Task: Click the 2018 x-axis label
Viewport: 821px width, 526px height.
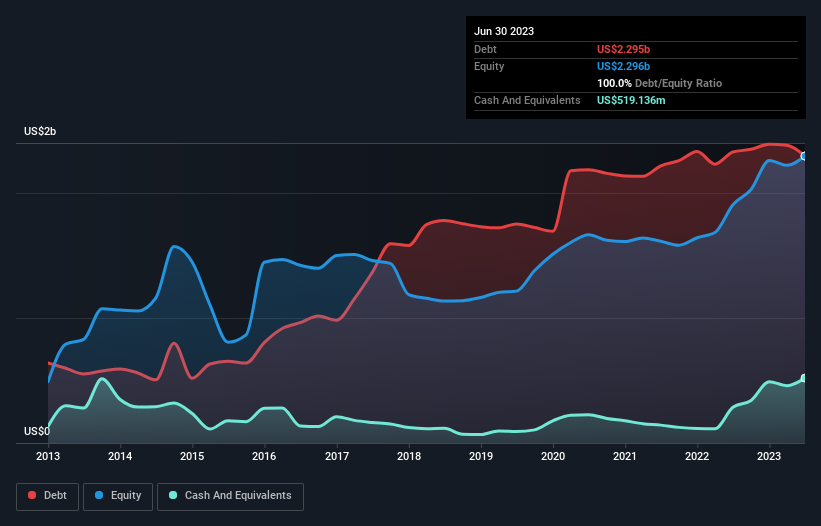Action: pyautogui.click(x=409, y=456)
